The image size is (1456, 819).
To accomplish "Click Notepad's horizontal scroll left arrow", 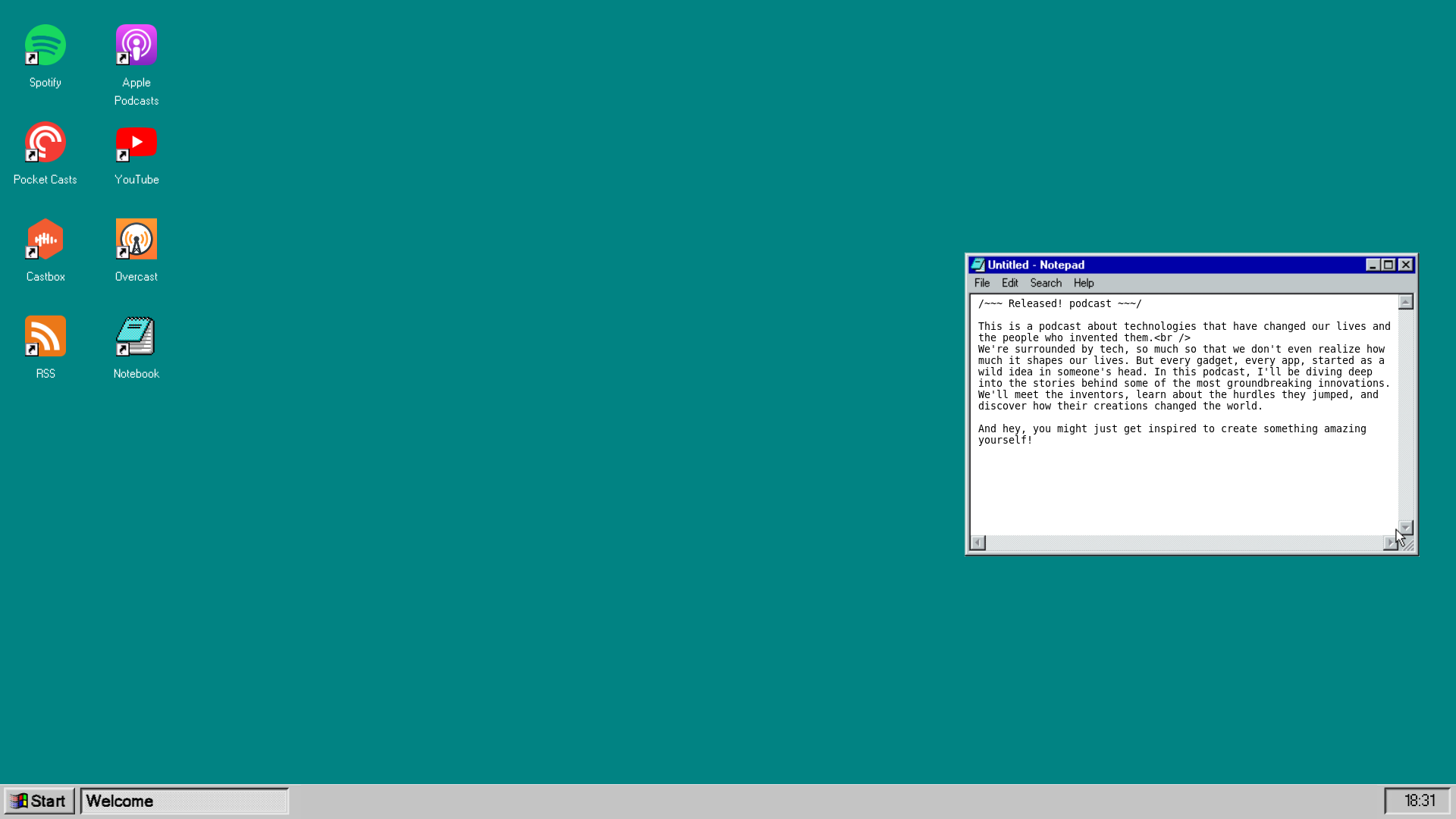I will click(978, 542).
